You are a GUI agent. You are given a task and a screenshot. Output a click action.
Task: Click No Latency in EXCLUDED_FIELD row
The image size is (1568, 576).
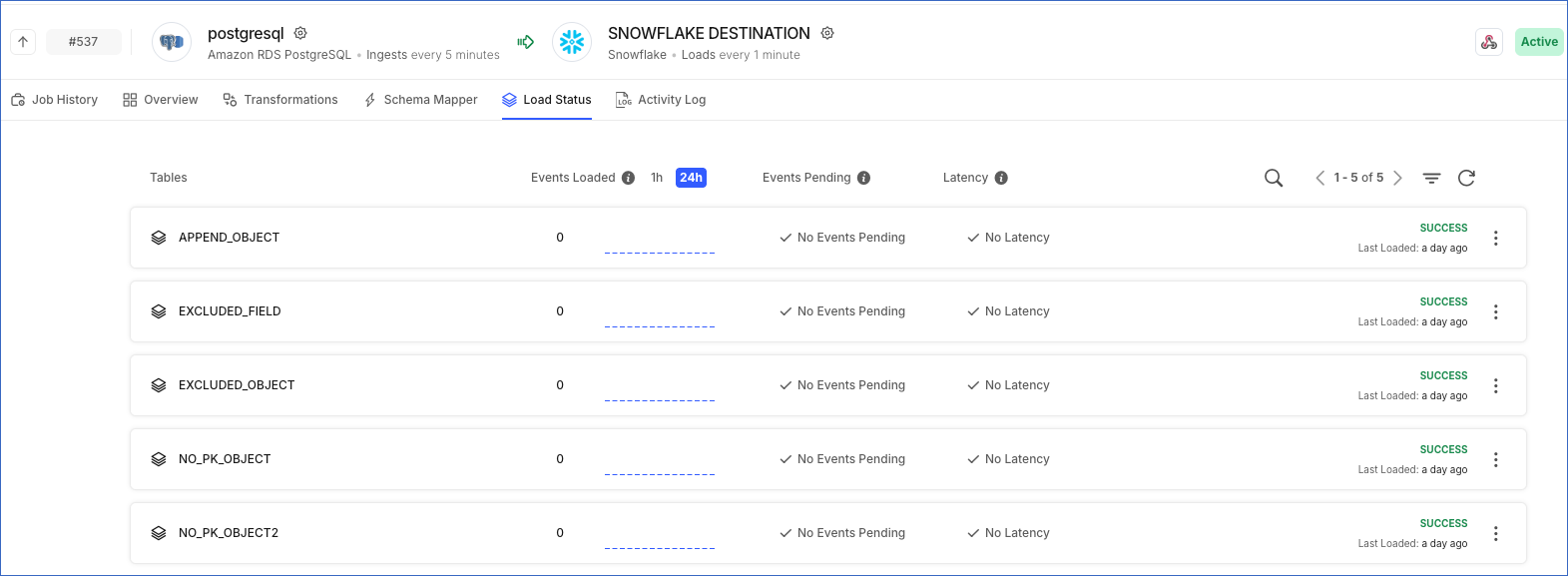pos(1008,311)
